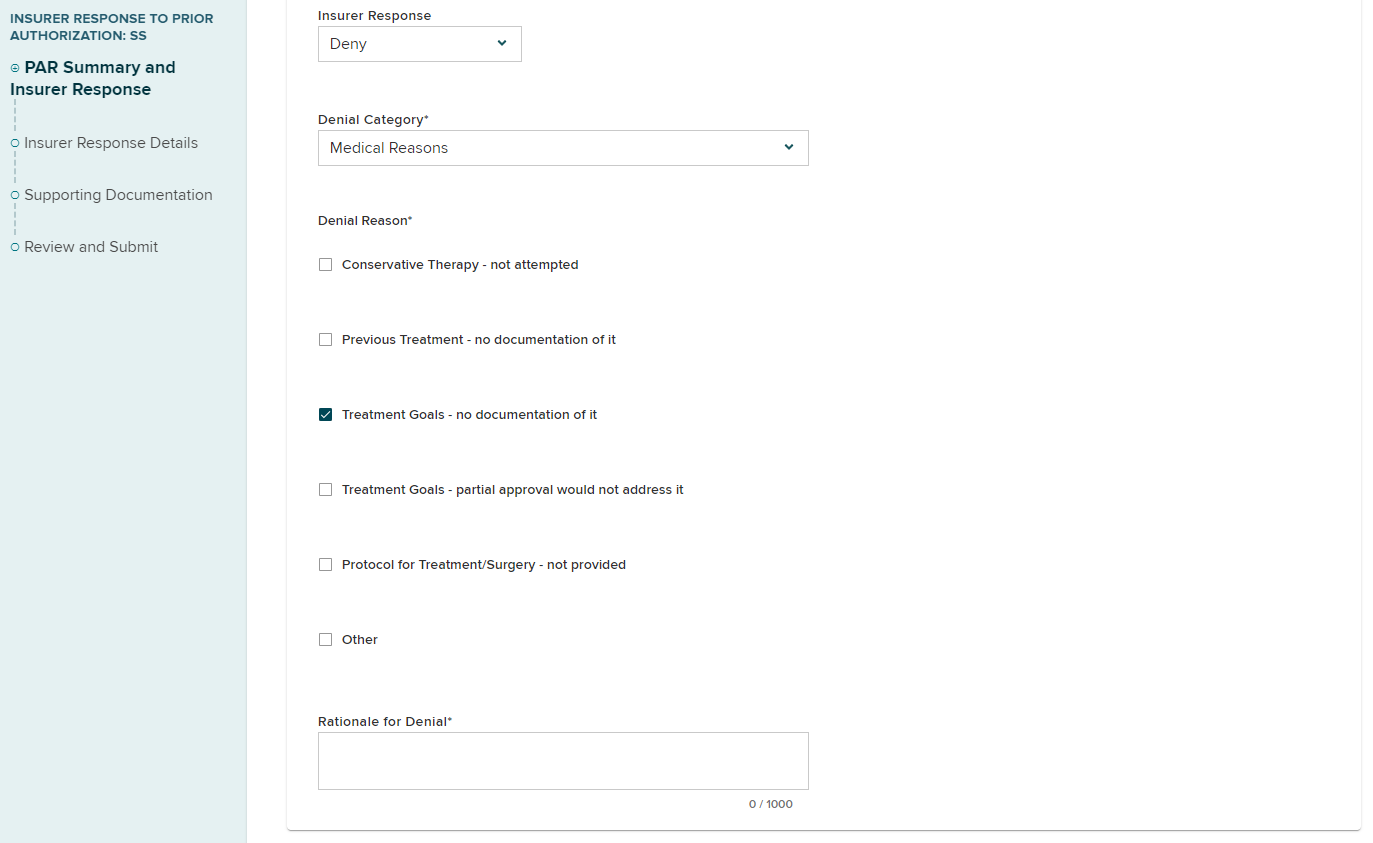The image size is (1373, 843).
Task: Open Insurer Response Details step
Action: (111, 143)
